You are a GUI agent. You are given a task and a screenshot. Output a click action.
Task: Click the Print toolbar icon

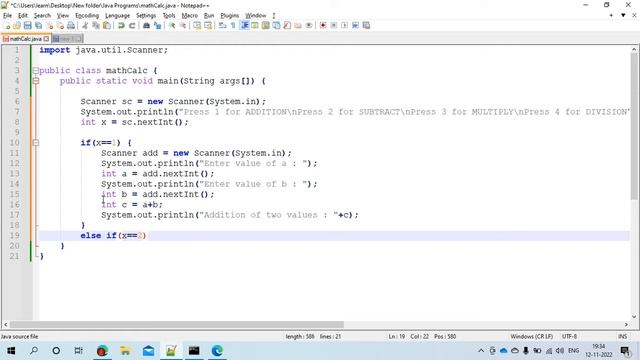[71, 25]
